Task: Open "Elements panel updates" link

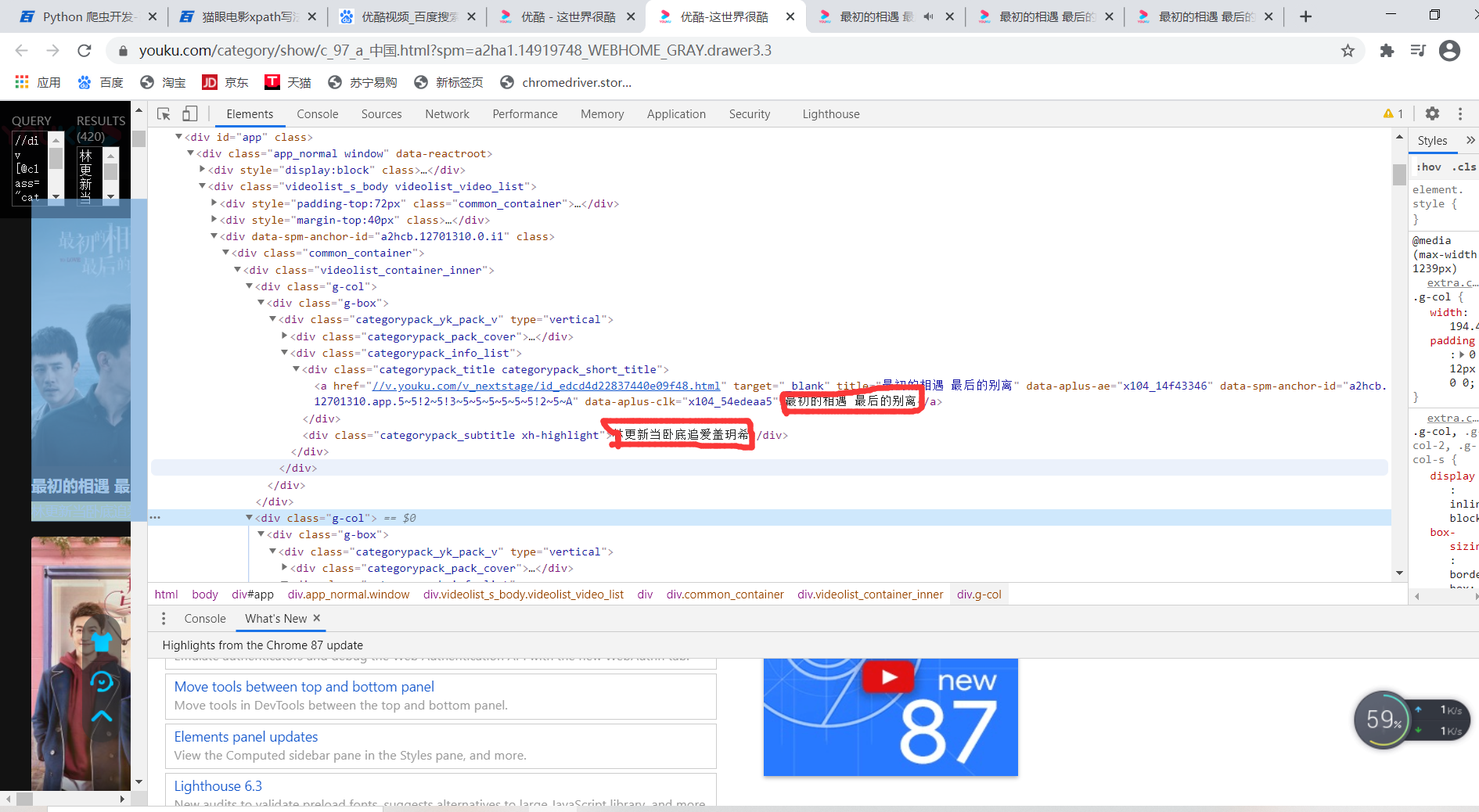Action: click(x=246, y=737)
